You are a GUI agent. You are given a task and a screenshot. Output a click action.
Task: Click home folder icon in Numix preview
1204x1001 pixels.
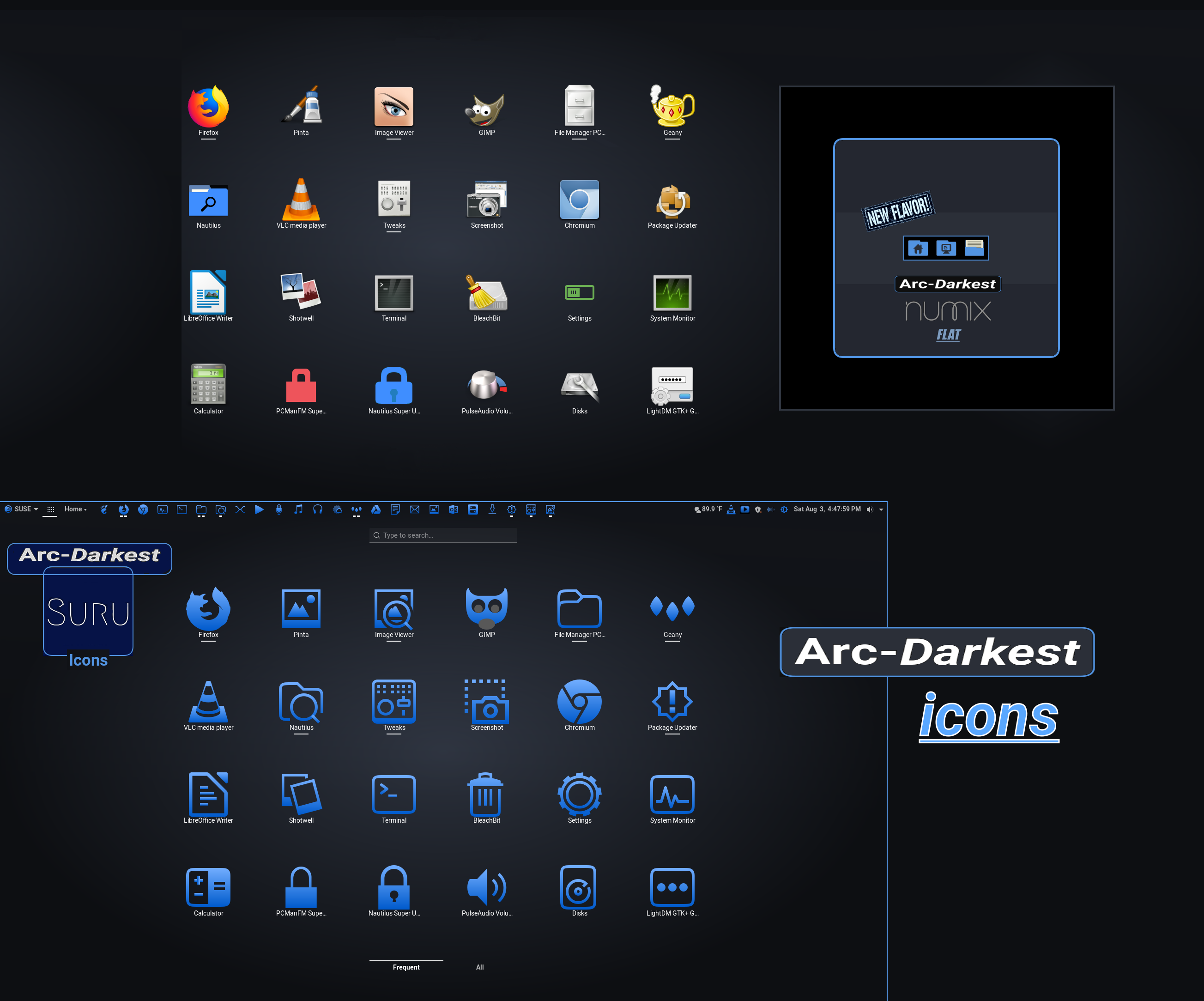click(918, 248)
